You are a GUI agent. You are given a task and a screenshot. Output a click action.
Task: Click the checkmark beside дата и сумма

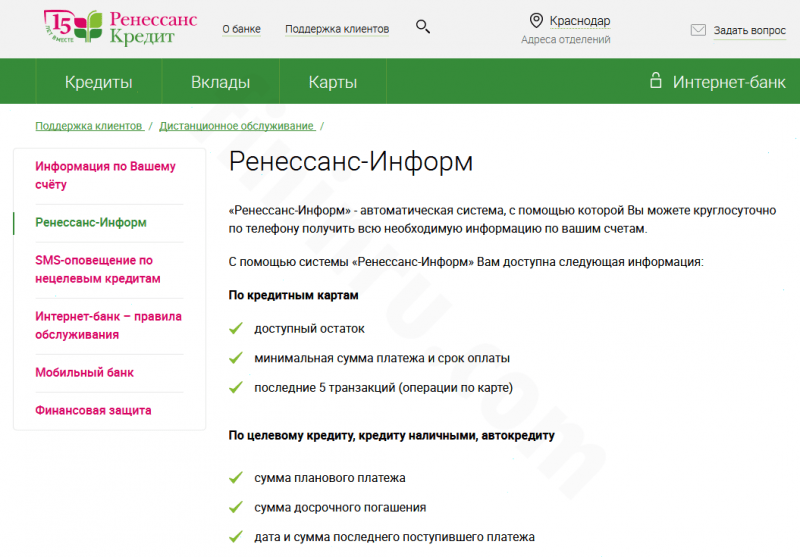(x=236, y=537)
